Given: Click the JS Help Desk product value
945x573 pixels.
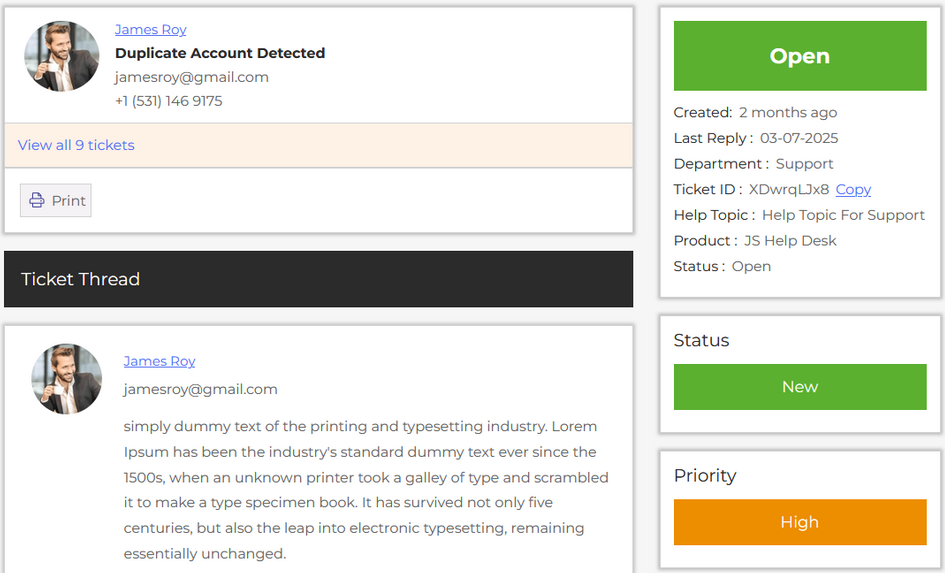Looking at the screenshot, I should point(790,241).
